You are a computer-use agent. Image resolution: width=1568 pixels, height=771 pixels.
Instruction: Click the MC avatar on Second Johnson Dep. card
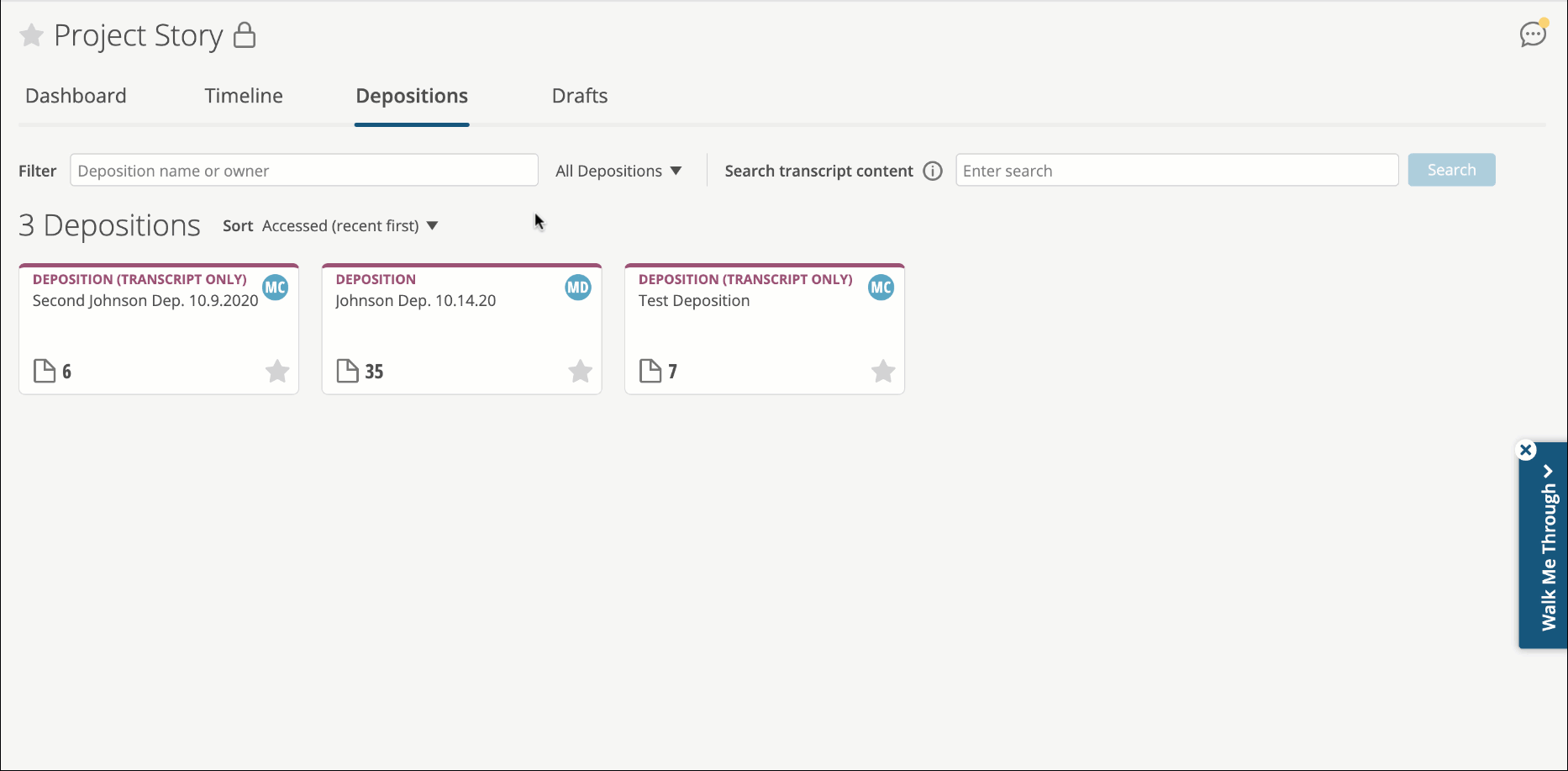(x=276, y=288)
